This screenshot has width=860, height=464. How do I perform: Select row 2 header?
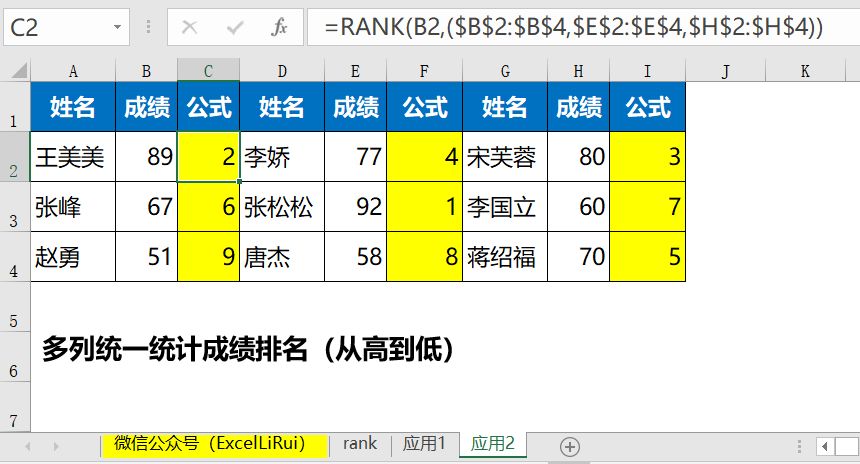[15, 156]
